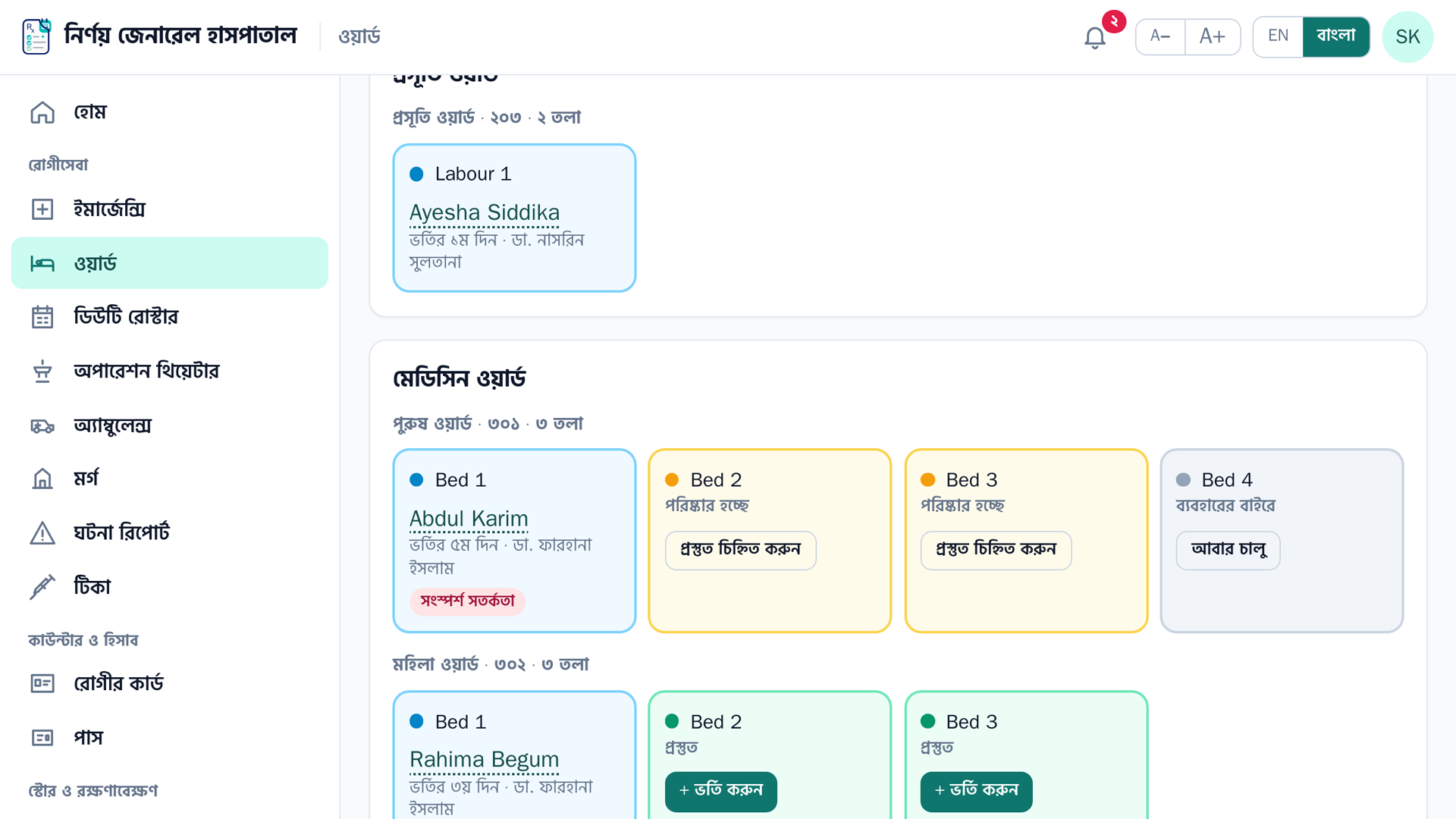The image size is (1456, 819).
Task: Click the incident report warning icon
Action: click(x=42, y=533)
